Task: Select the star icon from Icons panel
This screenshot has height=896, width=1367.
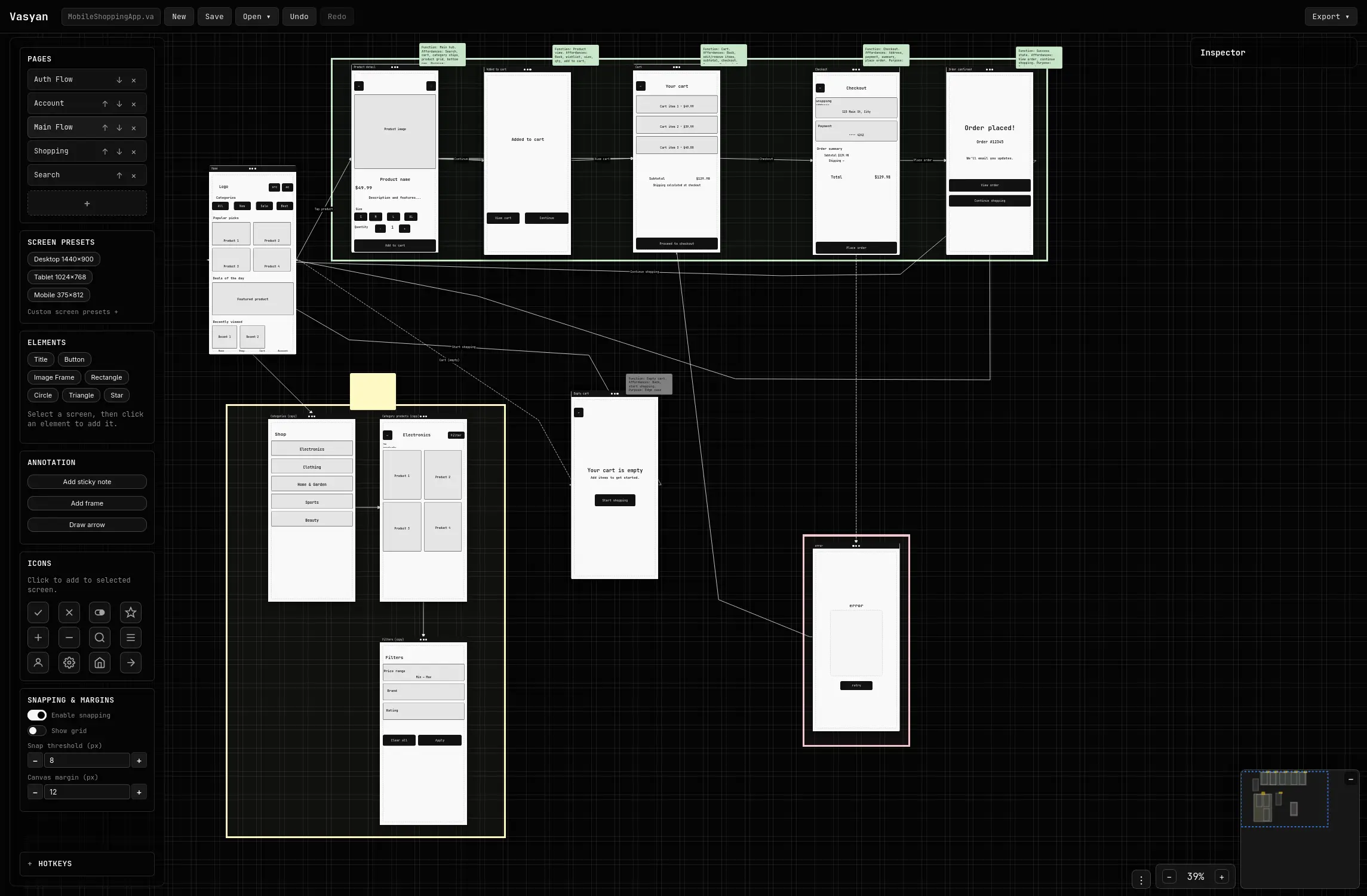Action: click(130, 612)
